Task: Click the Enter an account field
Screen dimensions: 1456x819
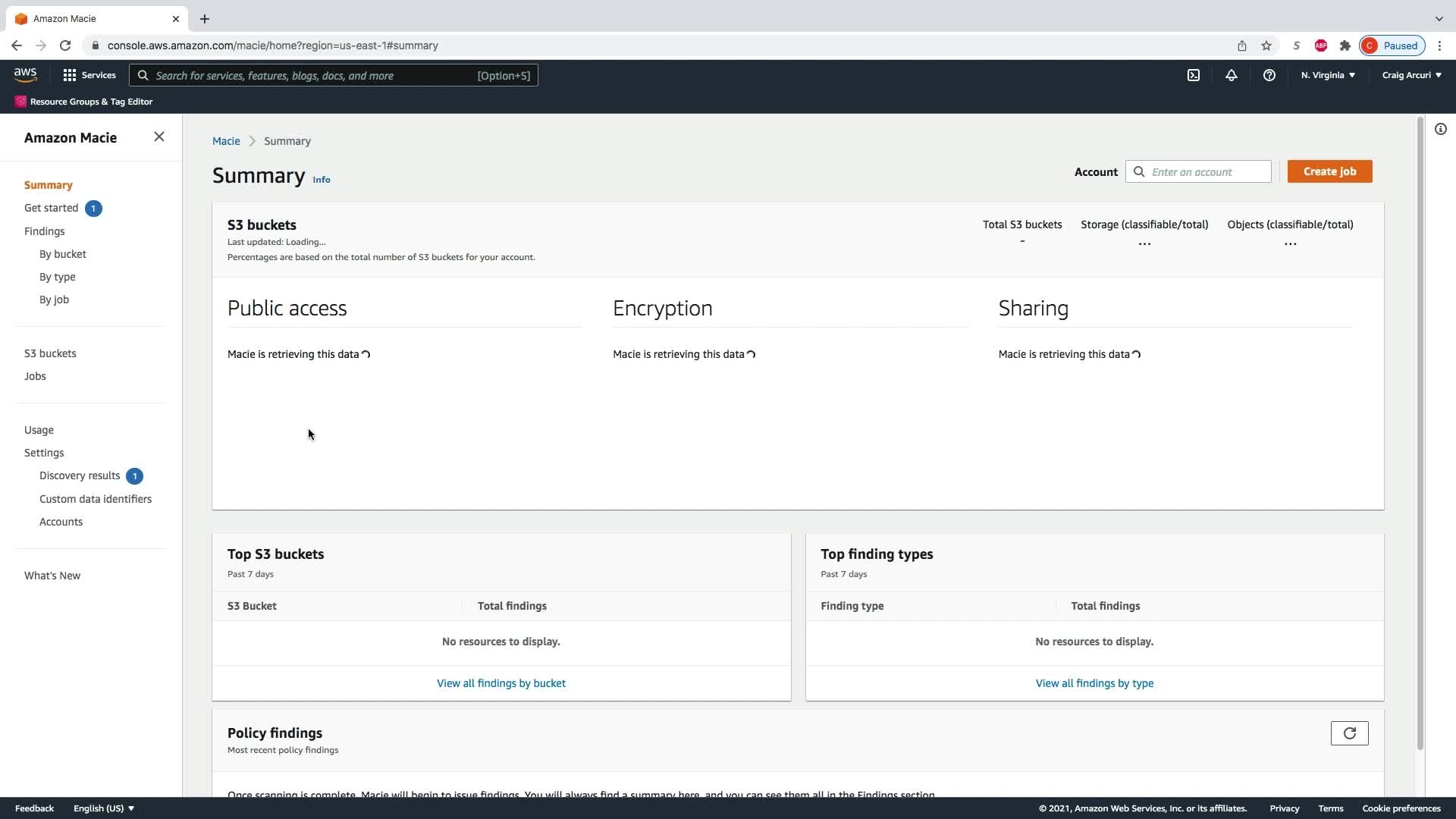Action: click(x=1206, y=172)
